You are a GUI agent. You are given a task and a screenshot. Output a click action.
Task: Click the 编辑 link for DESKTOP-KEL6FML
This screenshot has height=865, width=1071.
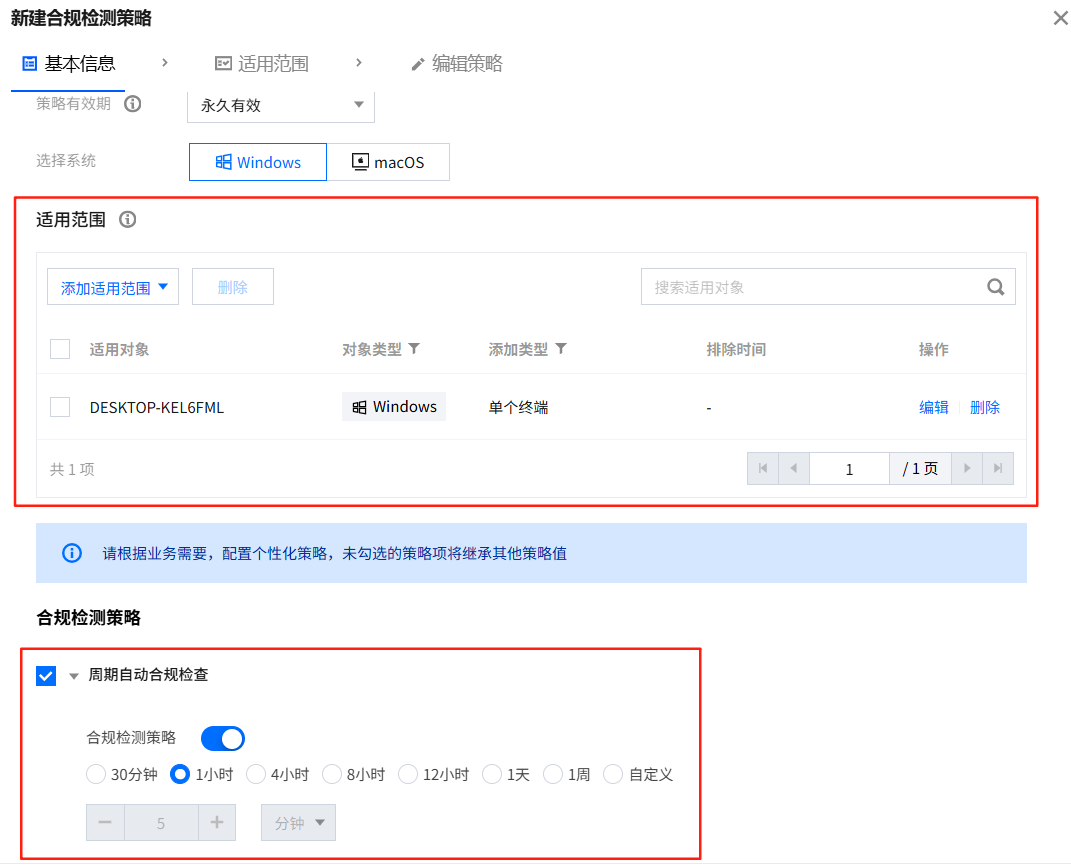click(933, 407)
